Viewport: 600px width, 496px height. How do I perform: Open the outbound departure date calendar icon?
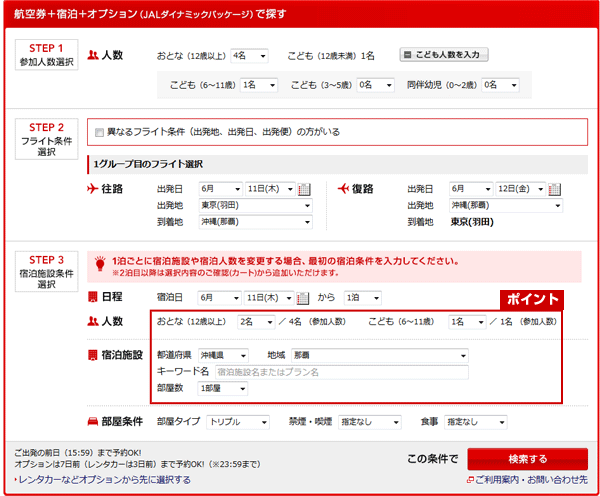coord(304,189)
